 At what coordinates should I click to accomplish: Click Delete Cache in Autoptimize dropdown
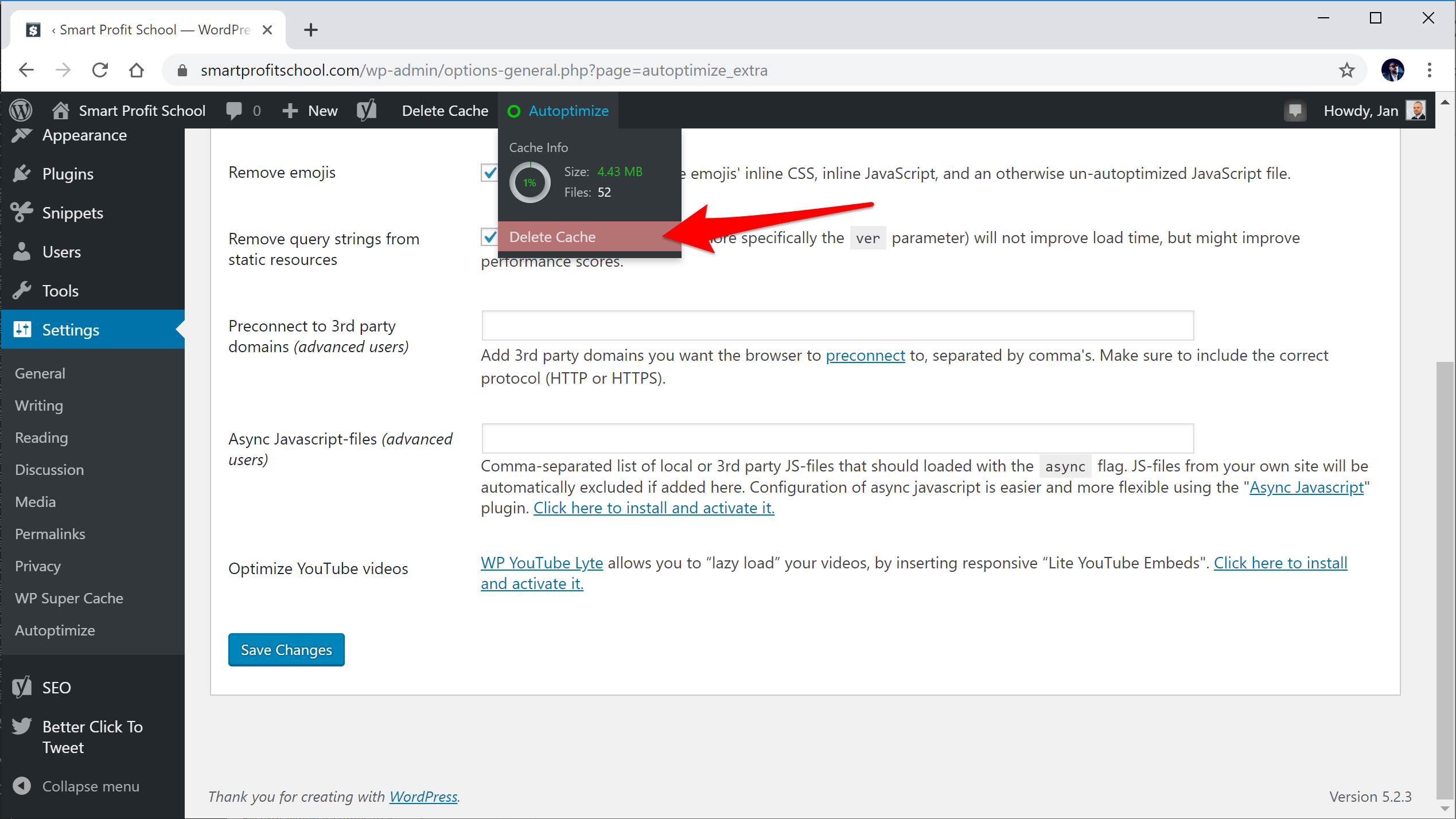click(589, 237)
